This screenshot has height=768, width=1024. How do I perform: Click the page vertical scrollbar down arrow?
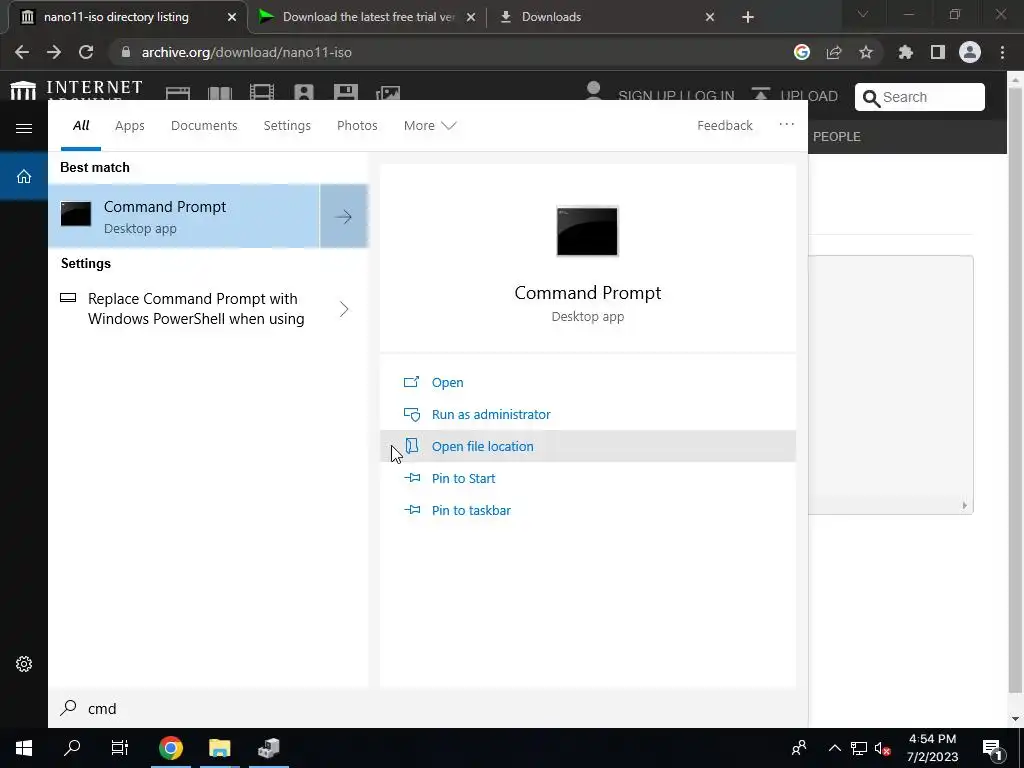pyautogui.click(x=1015, y=719)
